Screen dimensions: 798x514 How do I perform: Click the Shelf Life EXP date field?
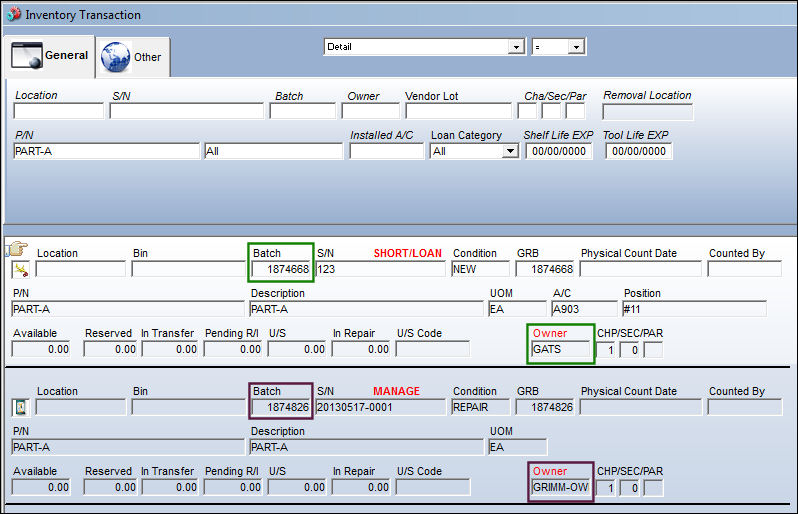tap(559, 151)
